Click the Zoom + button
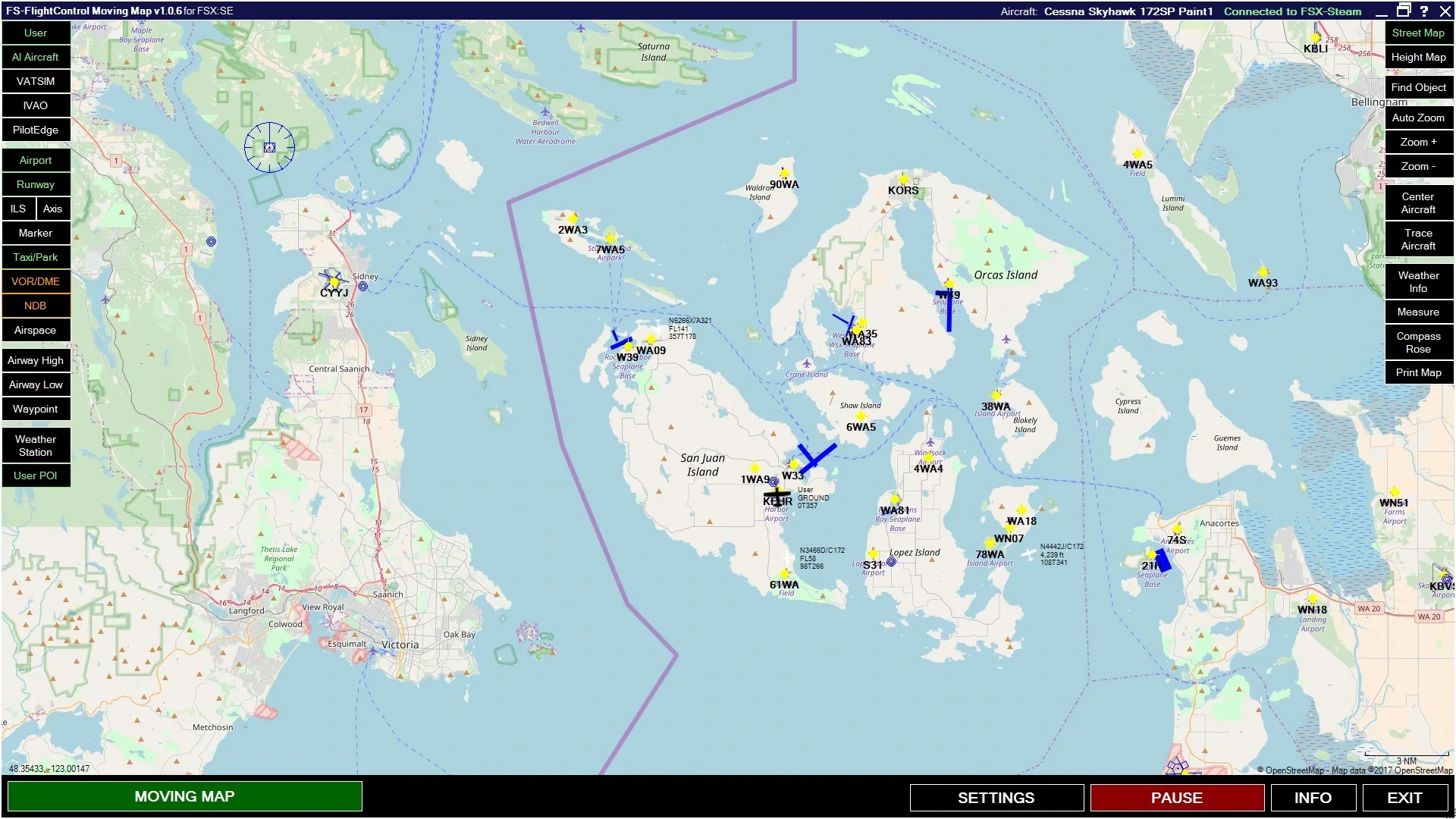 click(1418, 142)
